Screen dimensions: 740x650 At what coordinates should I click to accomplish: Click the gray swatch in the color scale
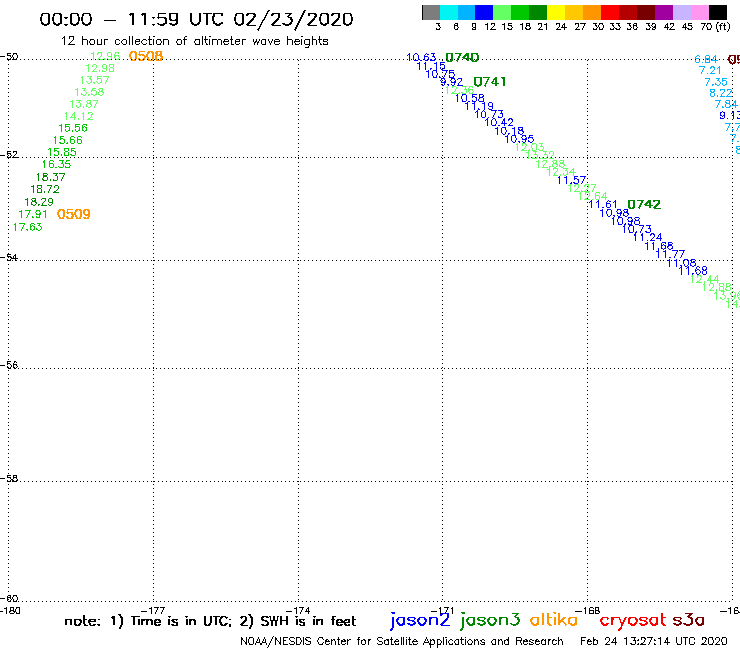tap(431, 13)
